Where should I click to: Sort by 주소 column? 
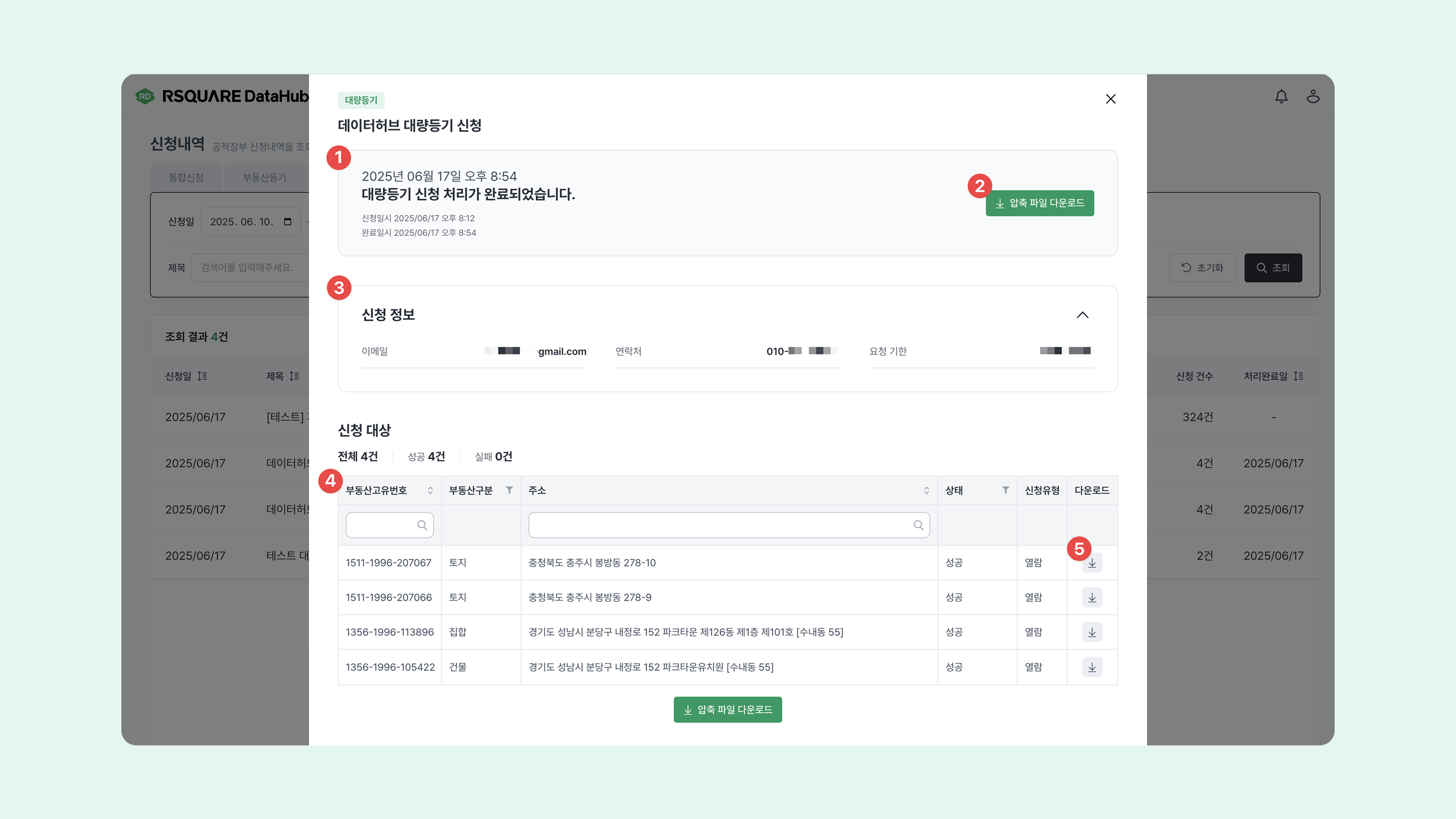926,490
